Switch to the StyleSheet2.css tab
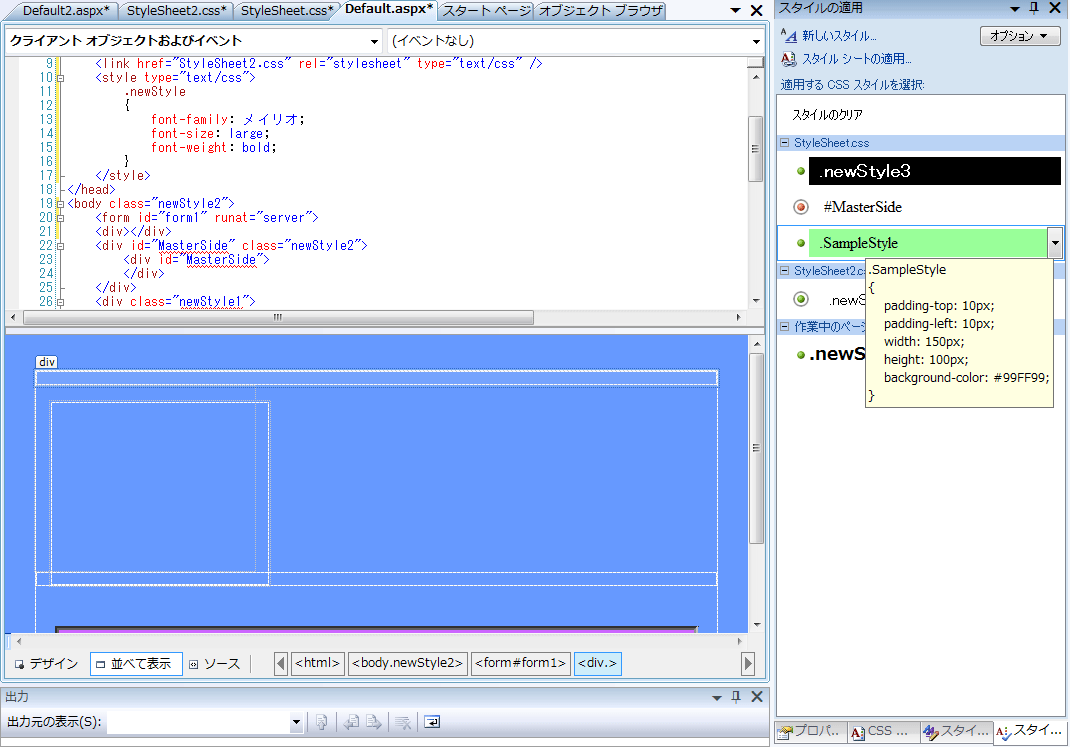Image resolution: width=1070 pixels, height=747 pixels. click(x=176, y=10)
